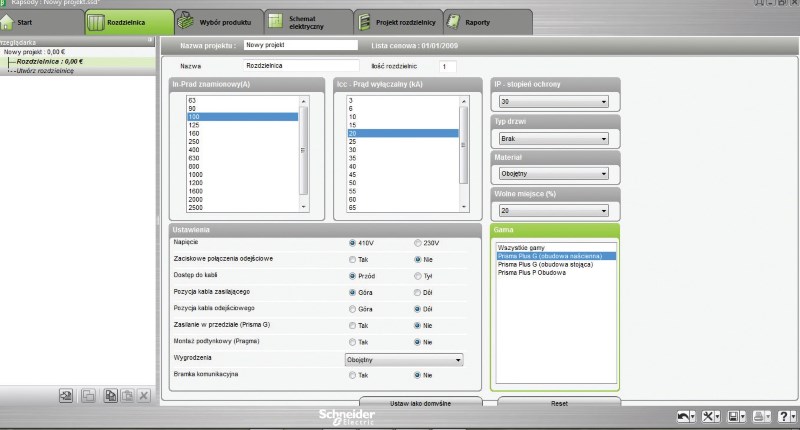Image resolution: width=800 pixels, height=430 pixels.
Task: Select Tak for Bramka komunikacyjna
Action: (352, 375)
